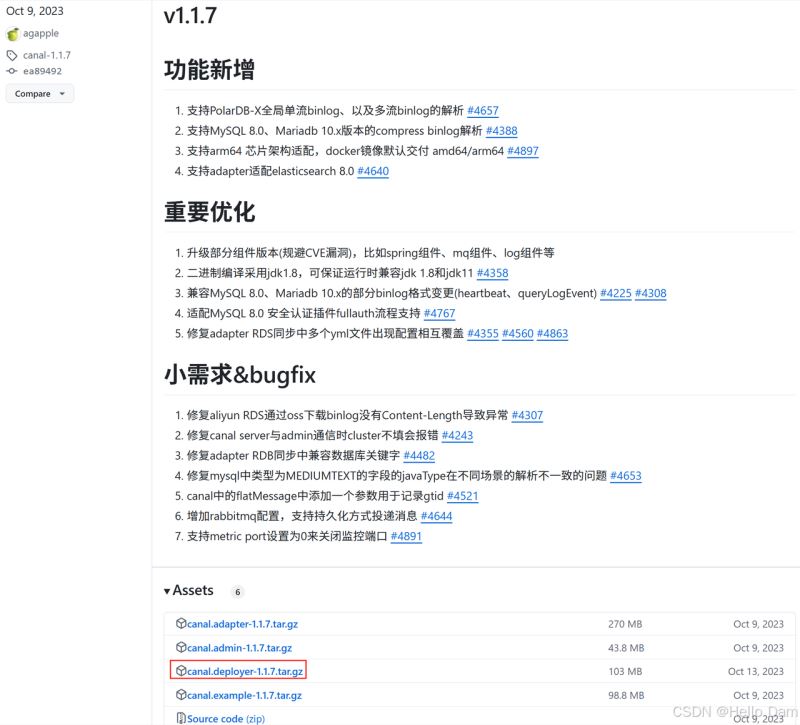Click the Oct 9, 2023 release date in sidebar
The width and height of the screenshot is (800, 725).
(35, 11)
